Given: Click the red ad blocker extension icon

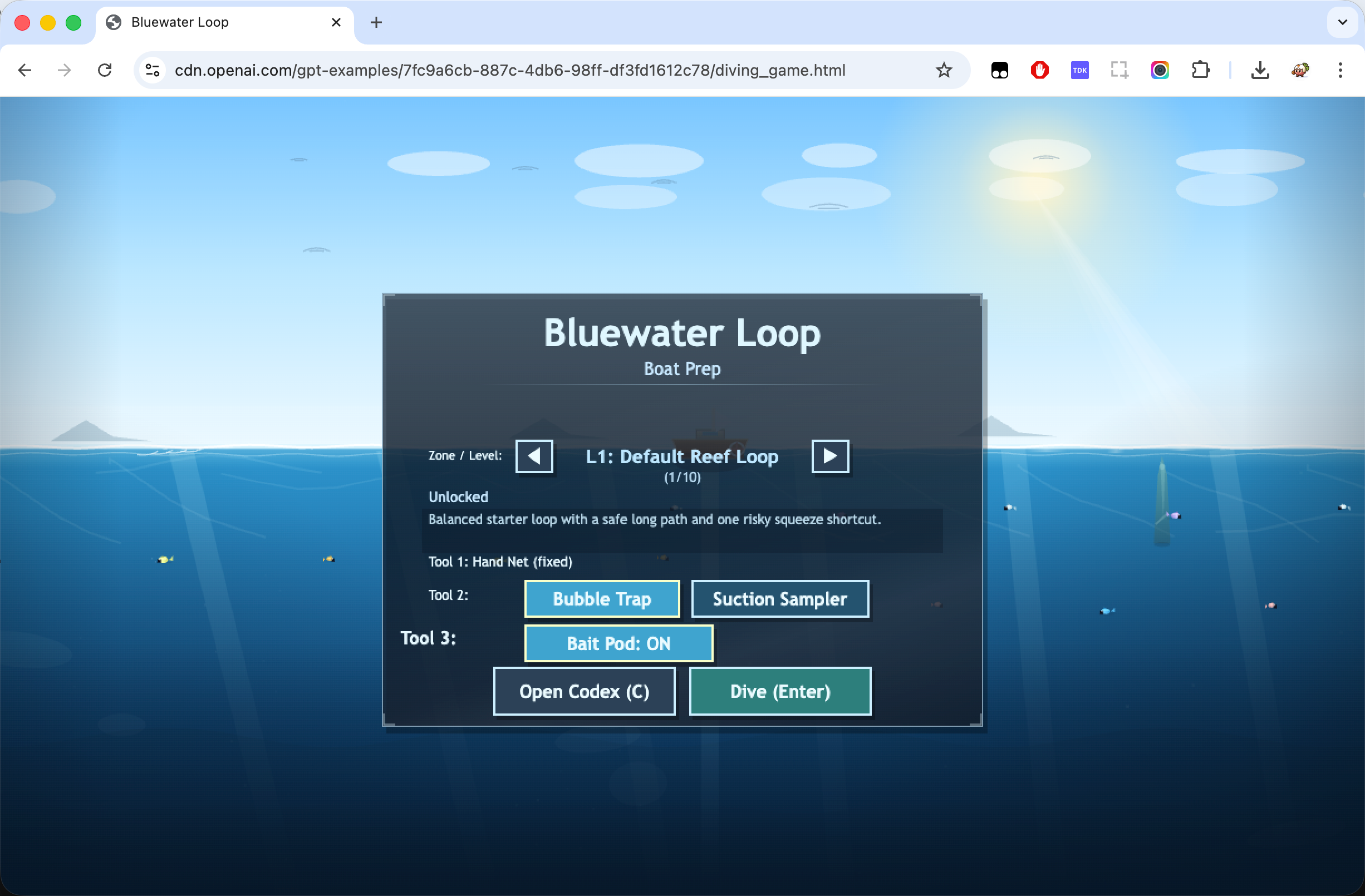Looking at the screenshot, I should tap(1039, 70).
